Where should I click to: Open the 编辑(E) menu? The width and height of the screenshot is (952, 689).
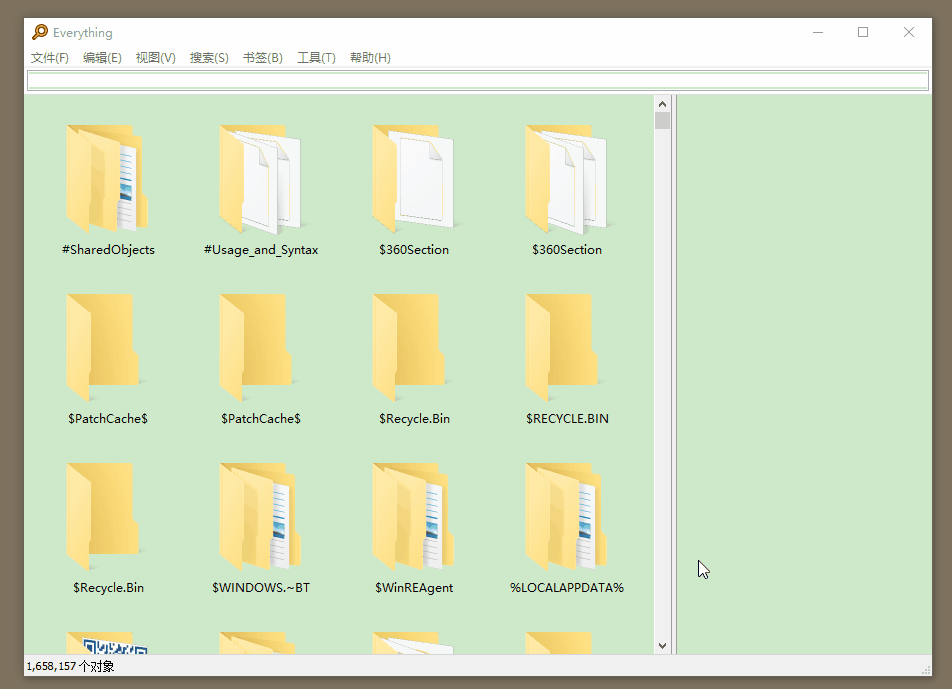[x=102, y=58]
